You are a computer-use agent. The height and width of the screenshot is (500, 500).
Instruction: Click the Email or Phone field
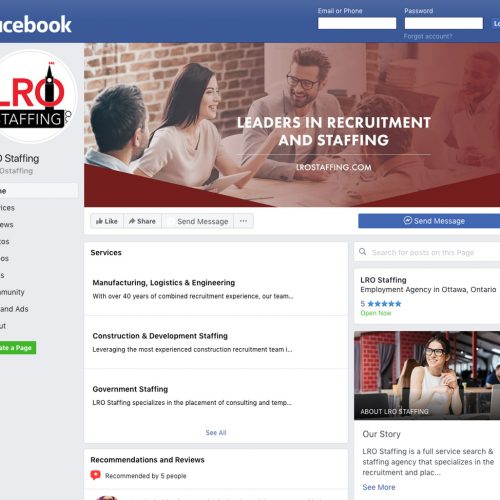pyautogui.click(x=357, y=23)
